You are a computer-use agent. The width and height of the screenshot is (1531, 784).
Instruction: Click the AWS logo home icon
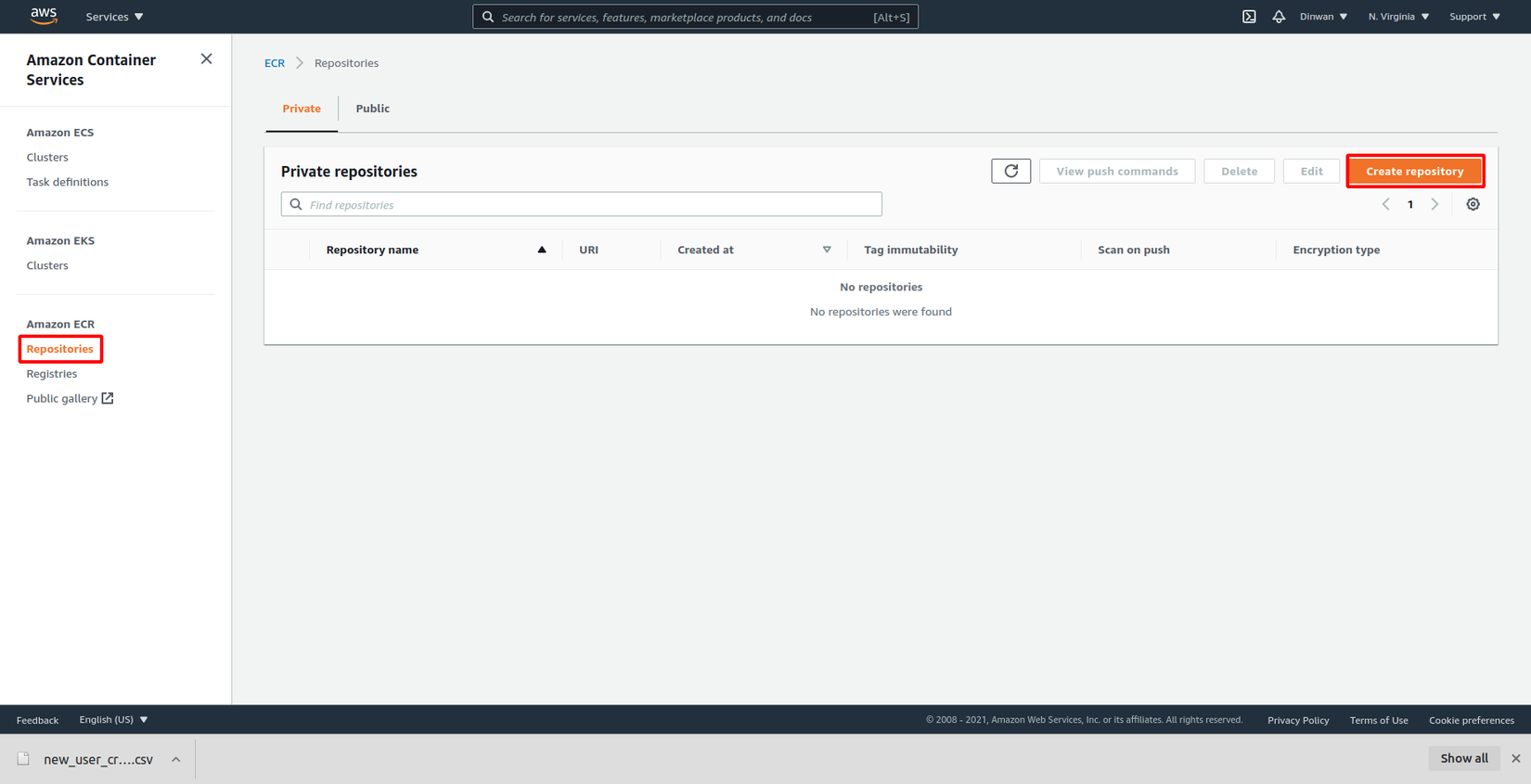(x=44, y=16)
